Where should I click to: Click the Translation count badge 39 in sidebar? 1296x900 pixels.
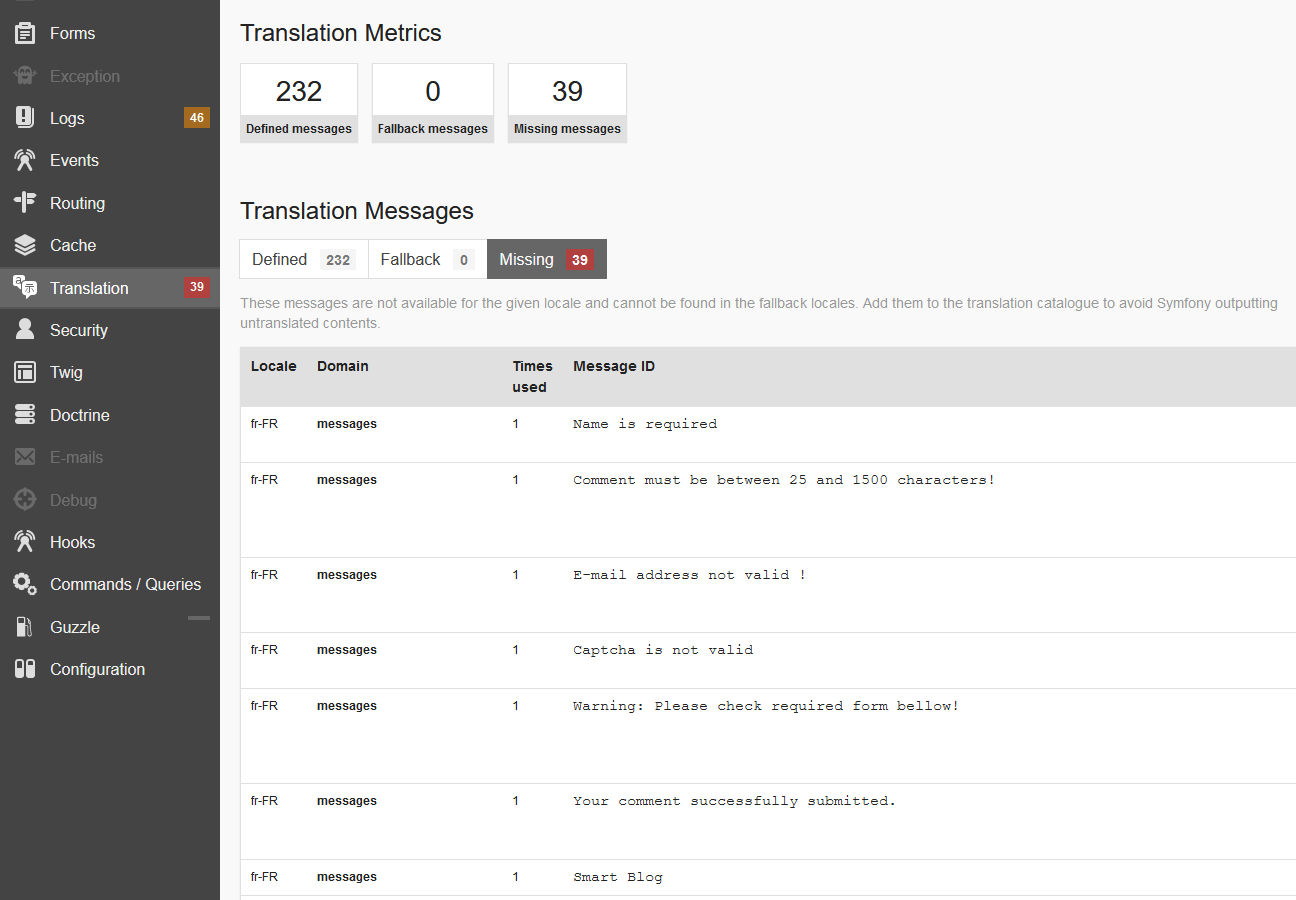click(x=197, y=288)
